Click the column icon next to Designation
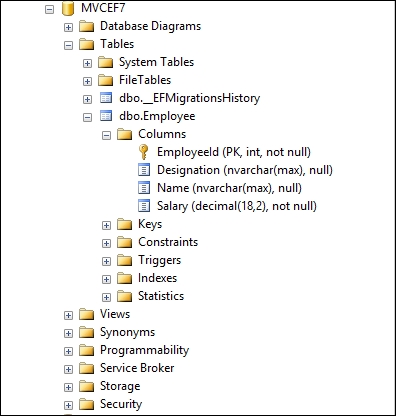396x416 pixels. 144,170
